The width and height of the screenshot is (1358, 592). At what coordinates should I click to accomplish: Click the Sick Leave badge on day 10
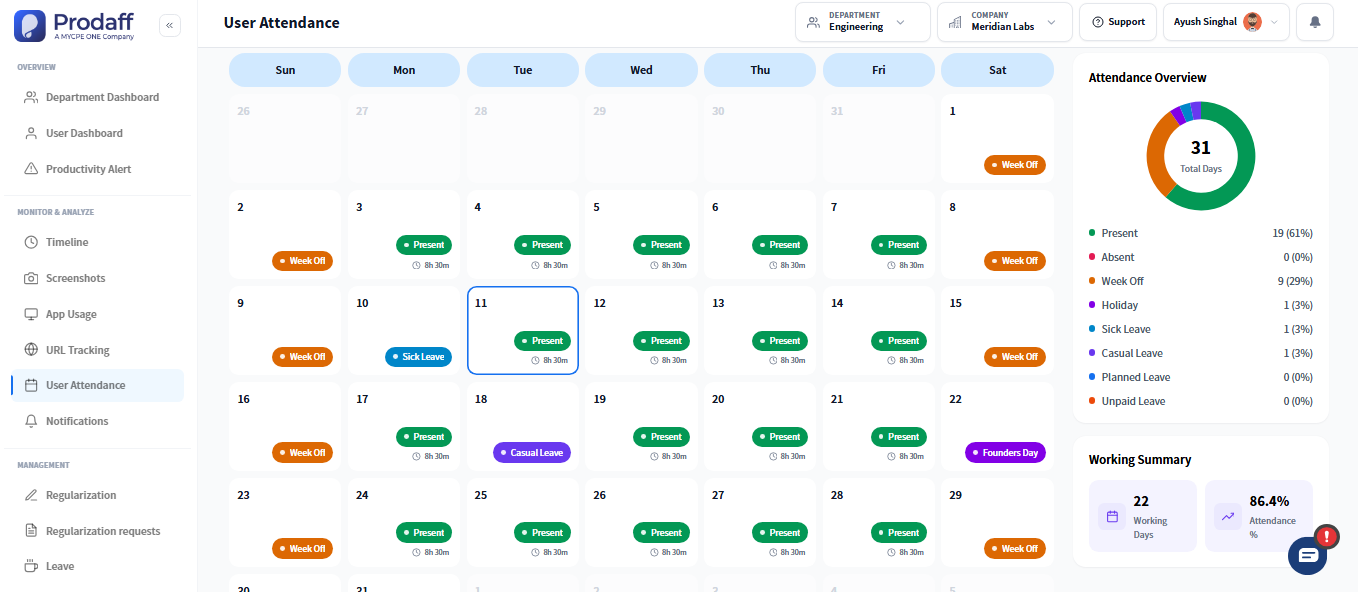pos(418,357)
